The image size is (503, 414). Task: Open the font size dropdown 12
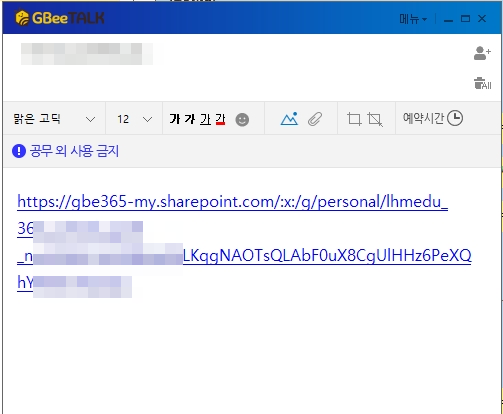click(x=134, y=119)
